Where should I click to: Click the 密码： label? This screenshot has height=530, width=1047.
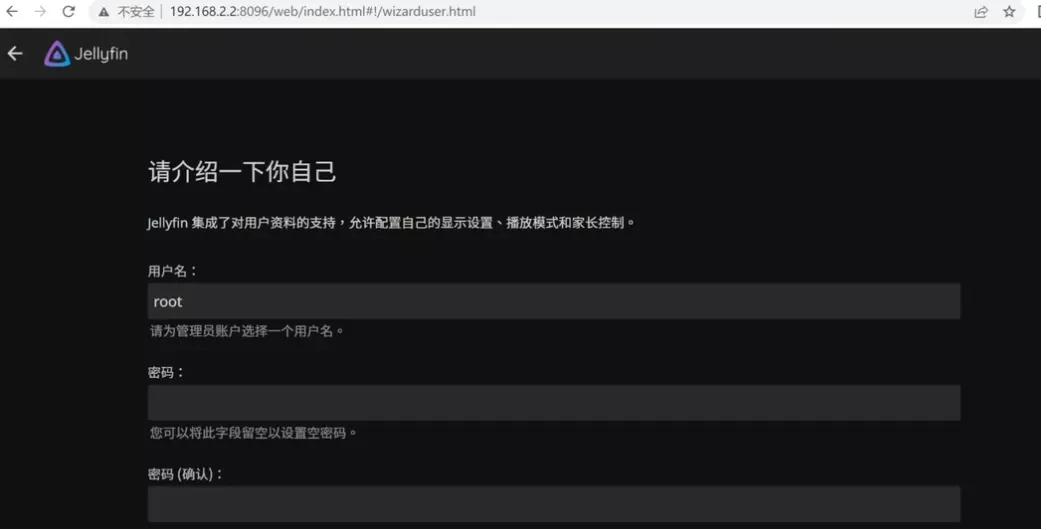coord(166,372)
